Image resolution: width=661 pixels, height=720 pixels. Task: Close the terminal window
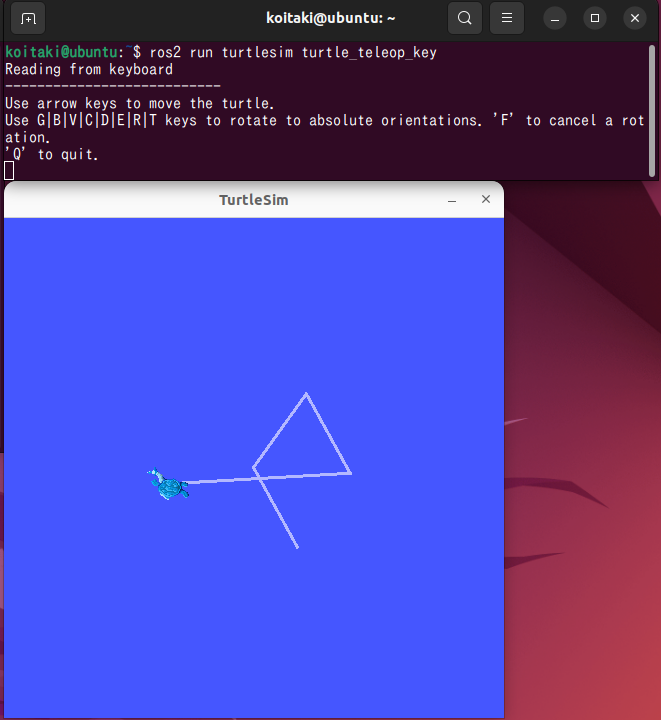click(x=635, y=18)
